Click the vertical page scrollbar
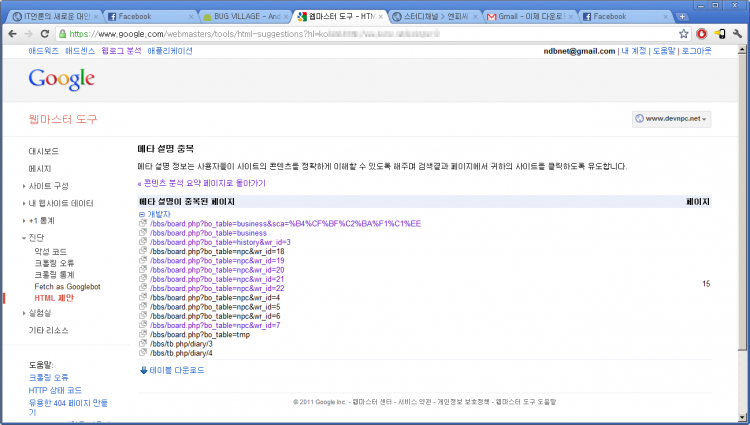This screenshot has width=750, height=425. [742, 200]
